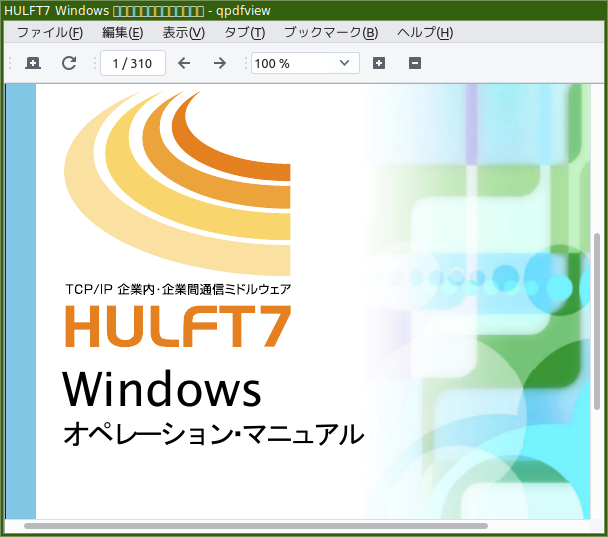Viewport: 608px width, 537px height.
Task: Zoom in with plus icon
Action: pos(379,63)
